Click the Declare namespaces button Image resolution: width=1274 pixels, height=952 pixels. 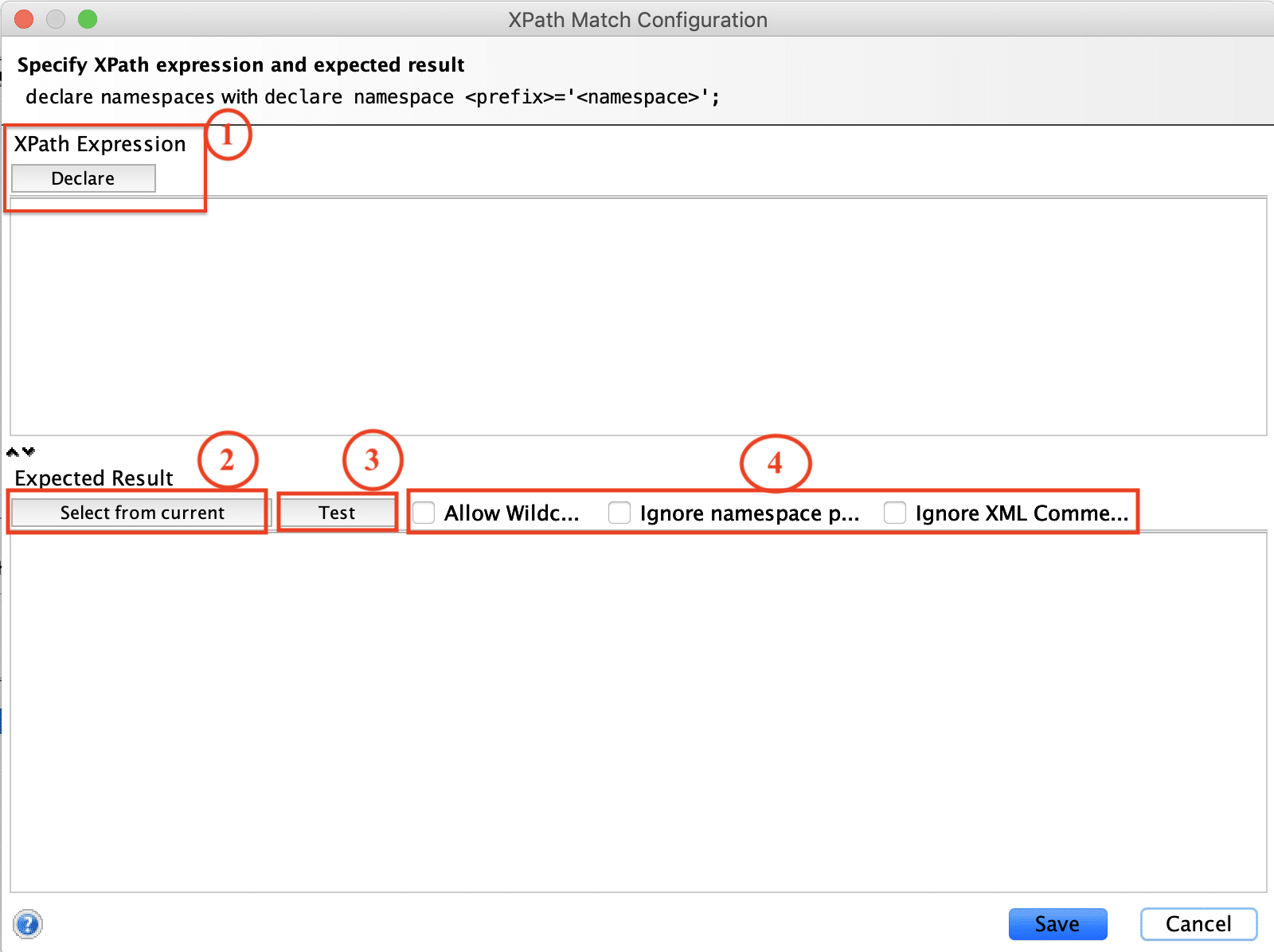pos(83,178)
